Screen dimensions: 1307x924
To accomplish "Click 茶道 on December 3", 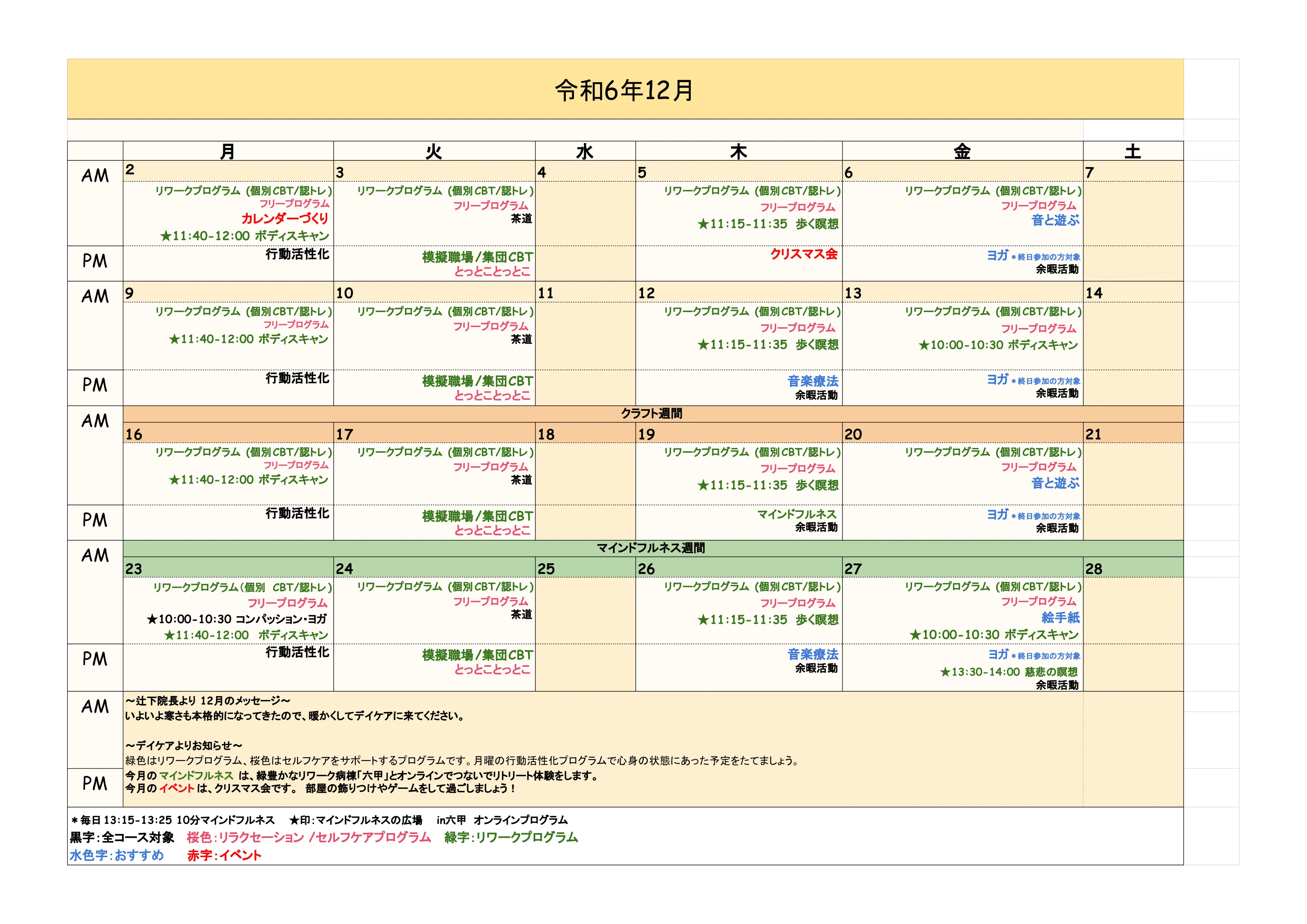I will (521, 218).
